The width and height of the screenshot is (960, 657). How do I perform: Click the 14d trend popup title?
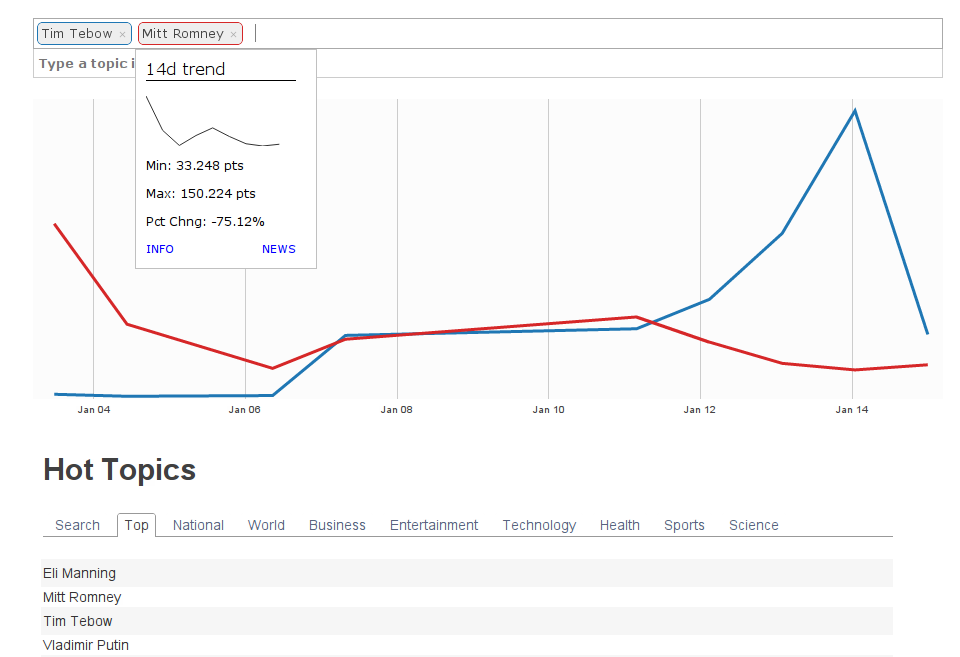coord(186,69)
